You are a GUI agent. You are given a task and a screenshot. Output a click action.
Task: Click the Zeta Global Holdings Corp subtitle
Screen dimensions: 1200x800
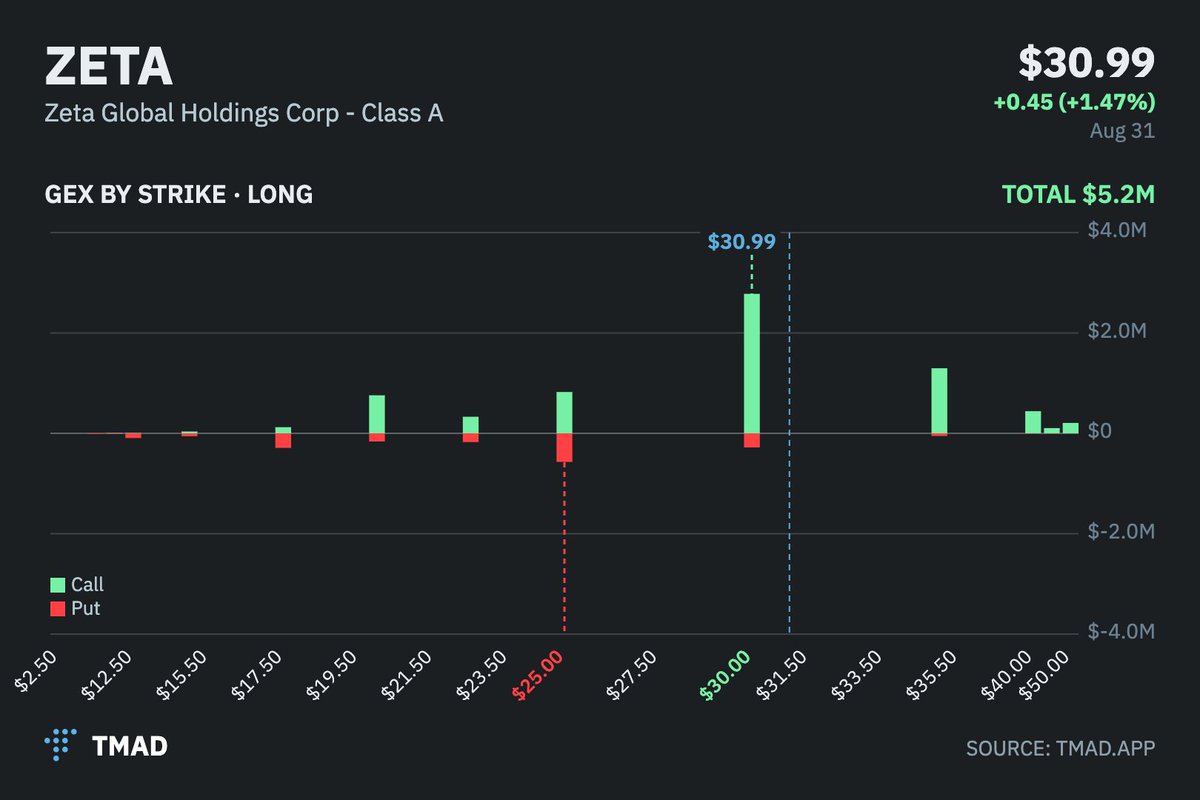click(x=244, y=113)
